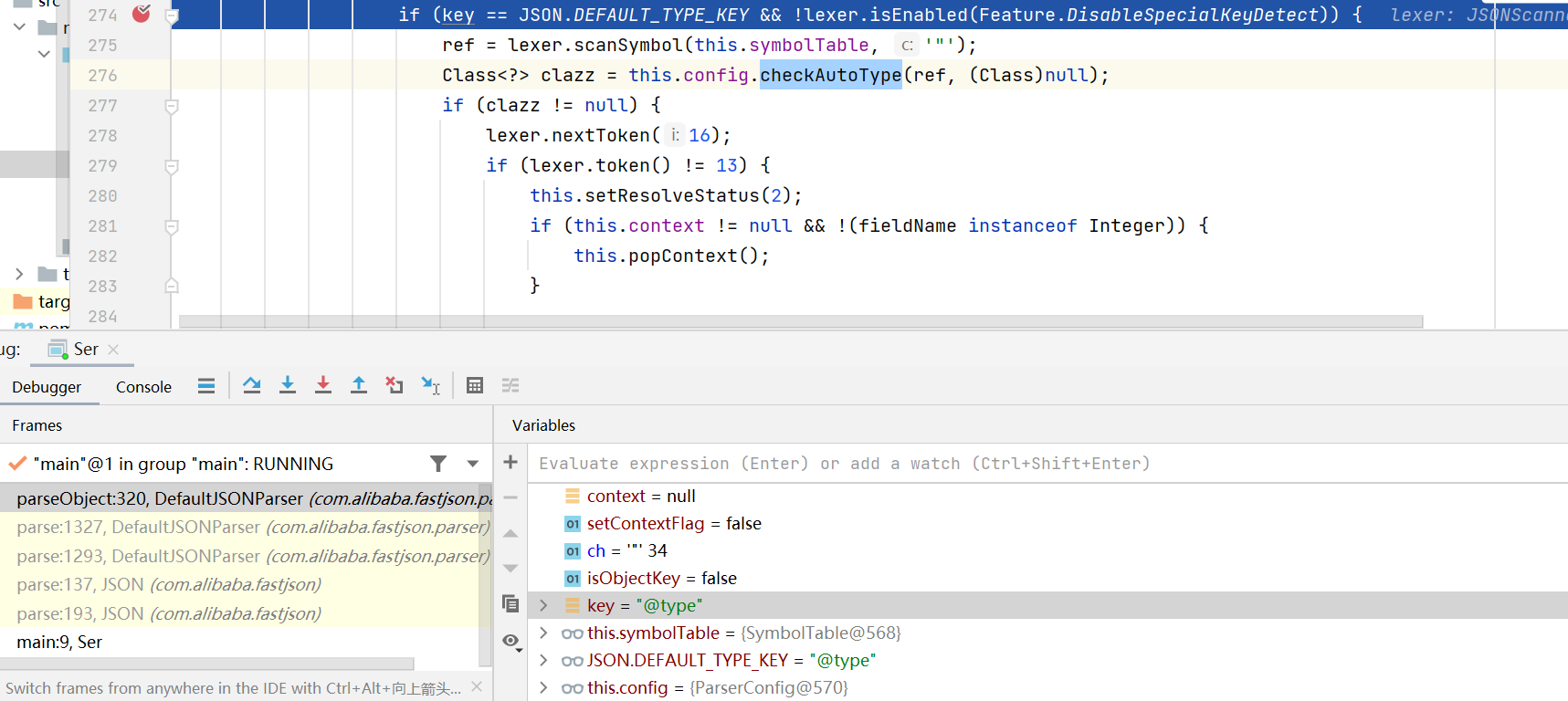Click Trace Current Stream Chain icon
The height and width of the screenshot is (701, 1568).
(x=510, y=386)
